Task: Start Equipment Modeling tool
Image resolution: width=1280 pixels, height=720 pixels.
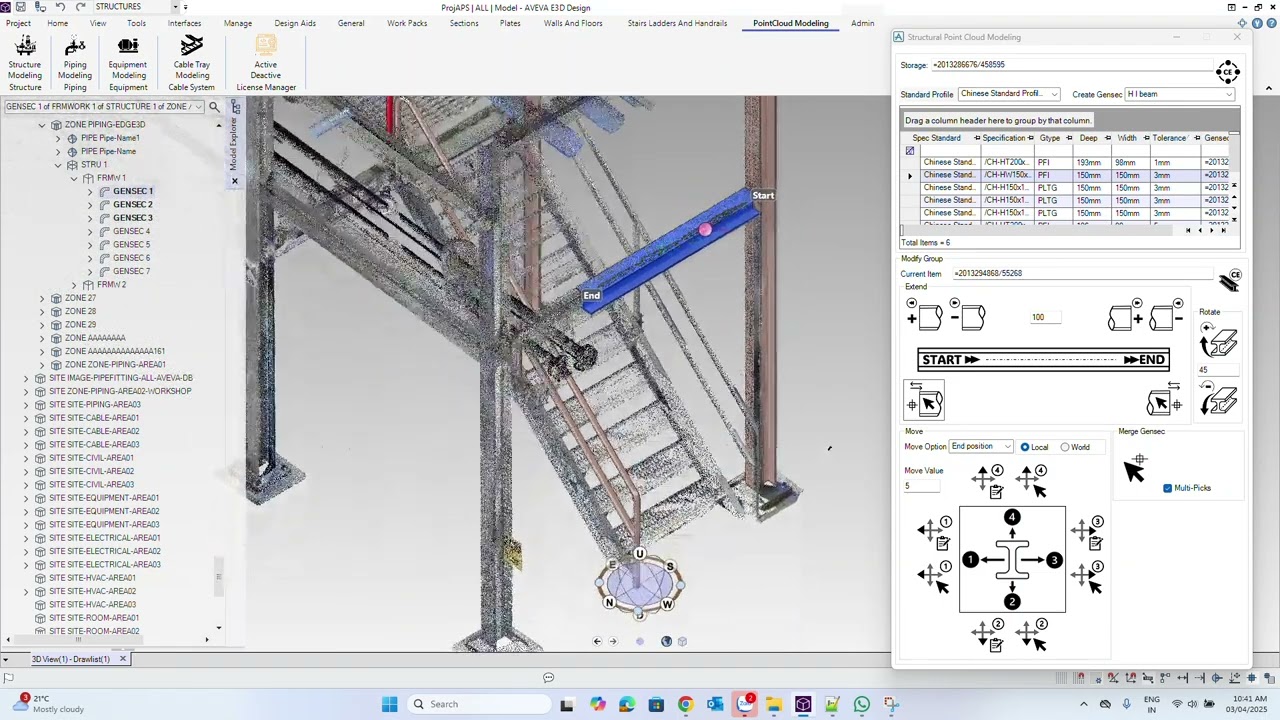Action: point(128,63)
